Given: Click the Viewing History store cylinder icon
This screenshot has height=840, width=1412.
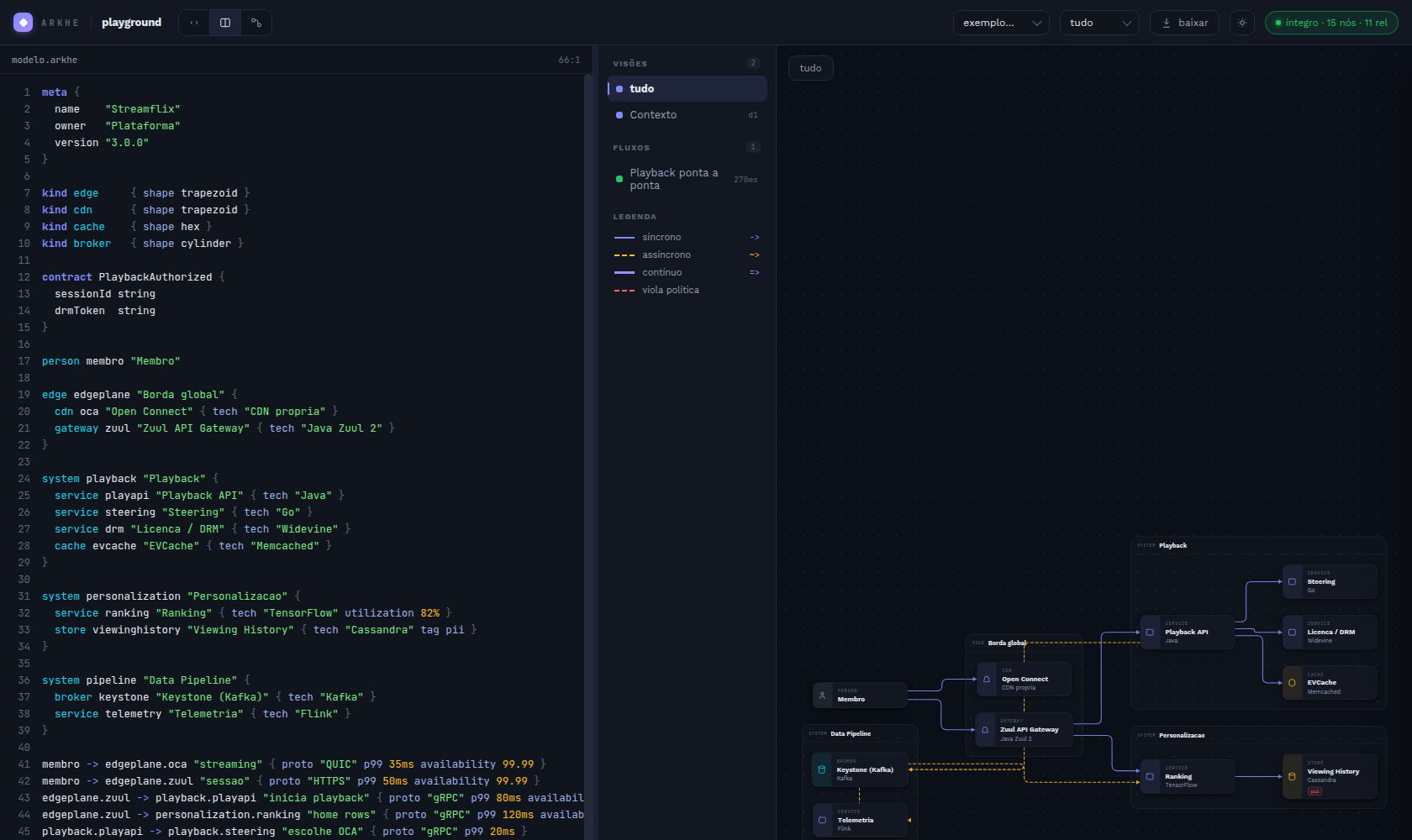Looking at the screenshot, I should click(x=1292, y=777).
